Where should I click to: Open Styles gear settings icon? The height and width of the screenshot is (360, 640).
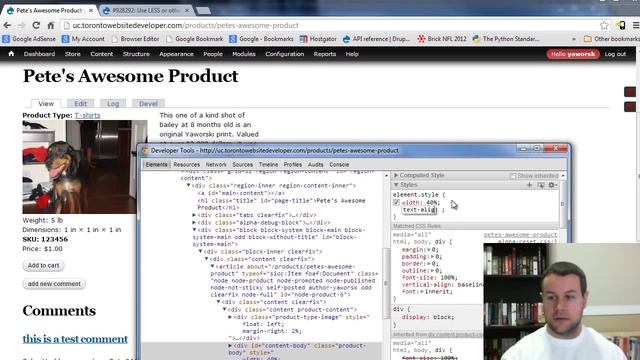pyautogui.click(x=552, y=185)
